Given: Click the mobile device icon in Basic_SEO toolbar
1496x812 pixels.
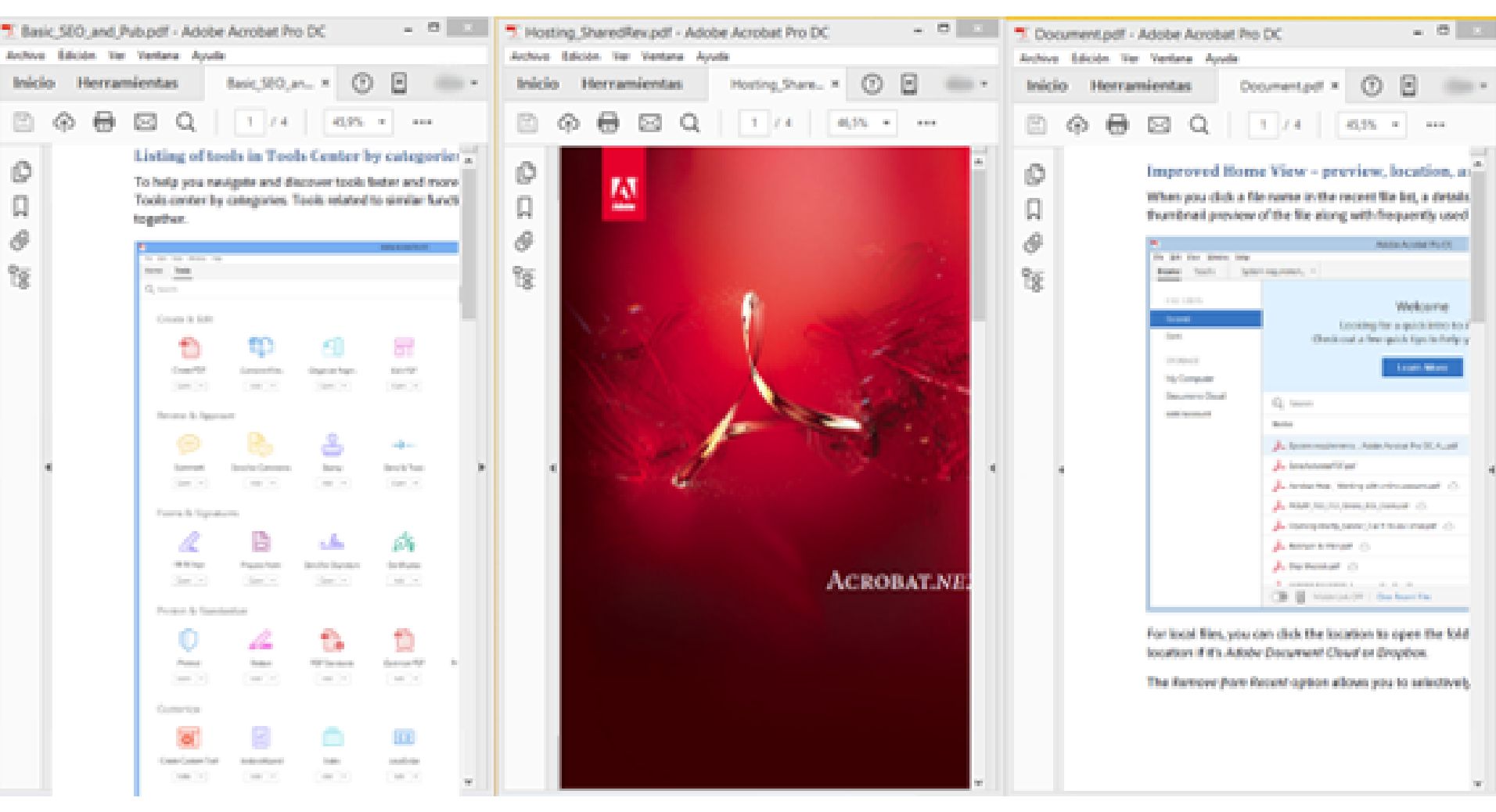Looking at the screenshot, I should coord(401,84).
